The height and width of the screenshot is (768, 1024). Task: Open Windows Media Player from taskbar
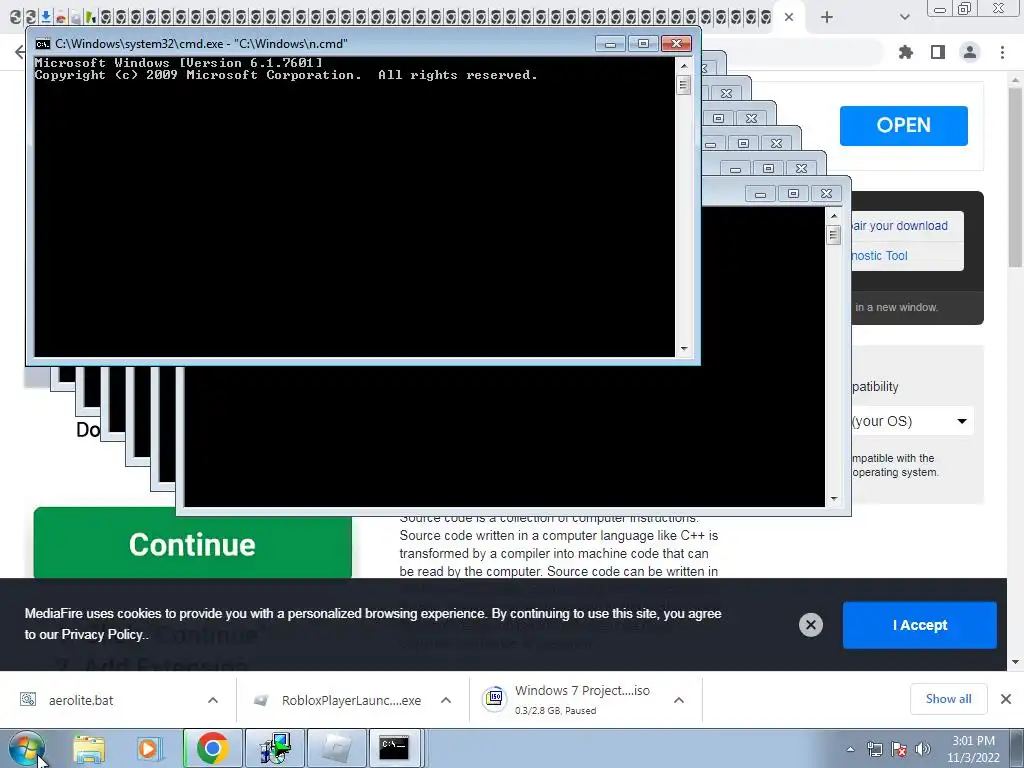point(149,748)
